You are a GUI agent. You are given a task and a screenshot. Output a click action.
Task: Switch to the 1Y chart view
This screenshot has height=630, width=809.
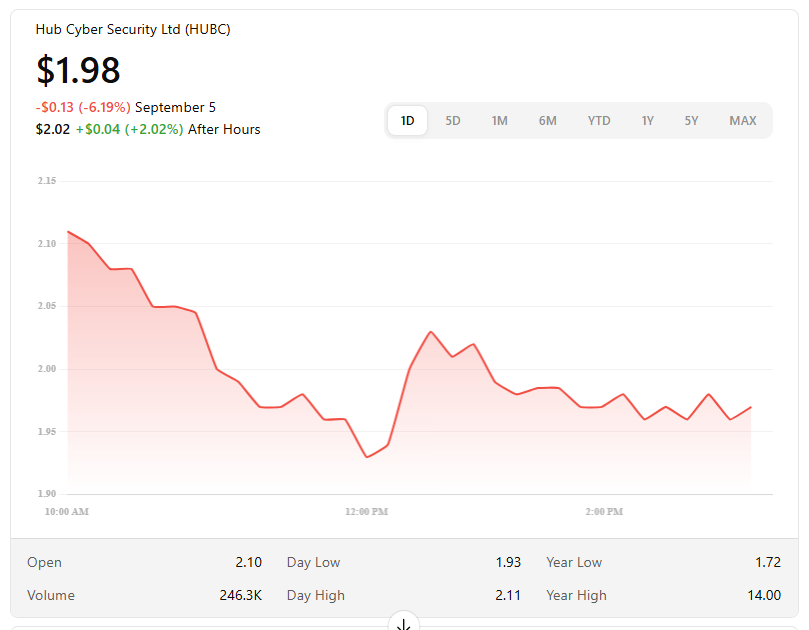648,121
